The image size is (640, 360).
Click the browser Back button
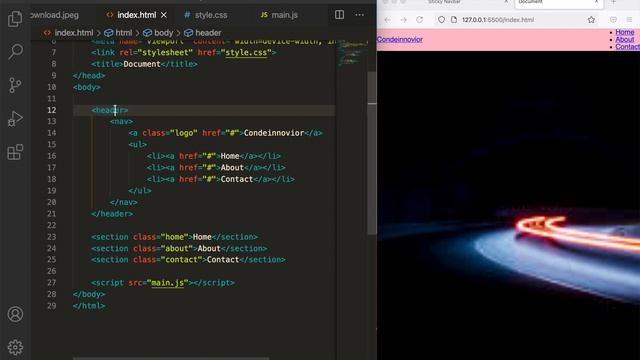click(388, 20)
